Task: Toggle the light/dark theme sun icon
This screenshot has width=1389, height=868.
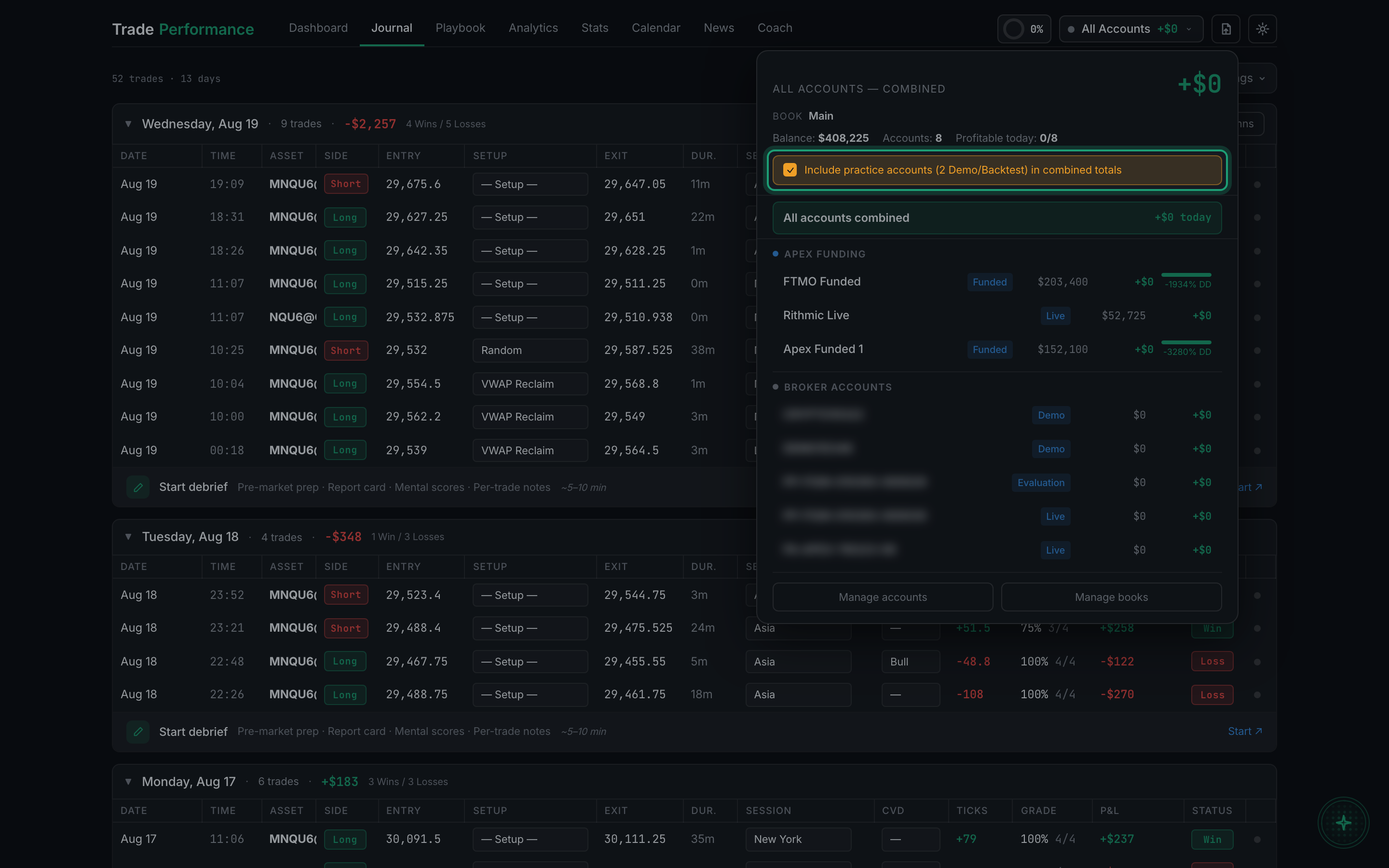Action: [x=1262, y=29]
